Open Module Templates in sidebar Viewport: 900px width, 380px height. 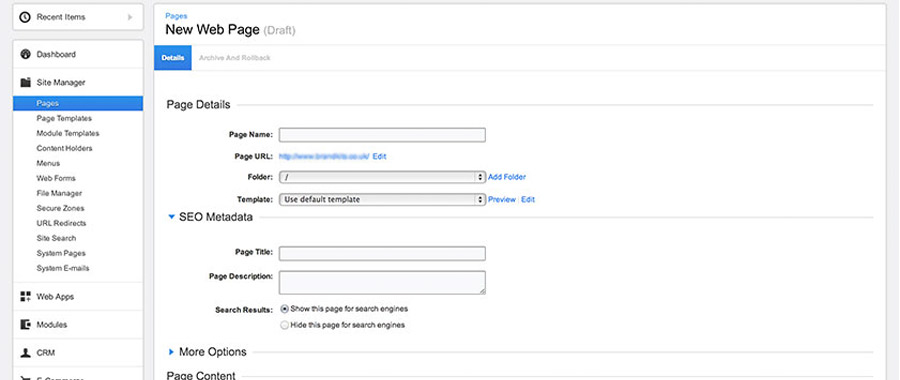[x=68, y=133]
